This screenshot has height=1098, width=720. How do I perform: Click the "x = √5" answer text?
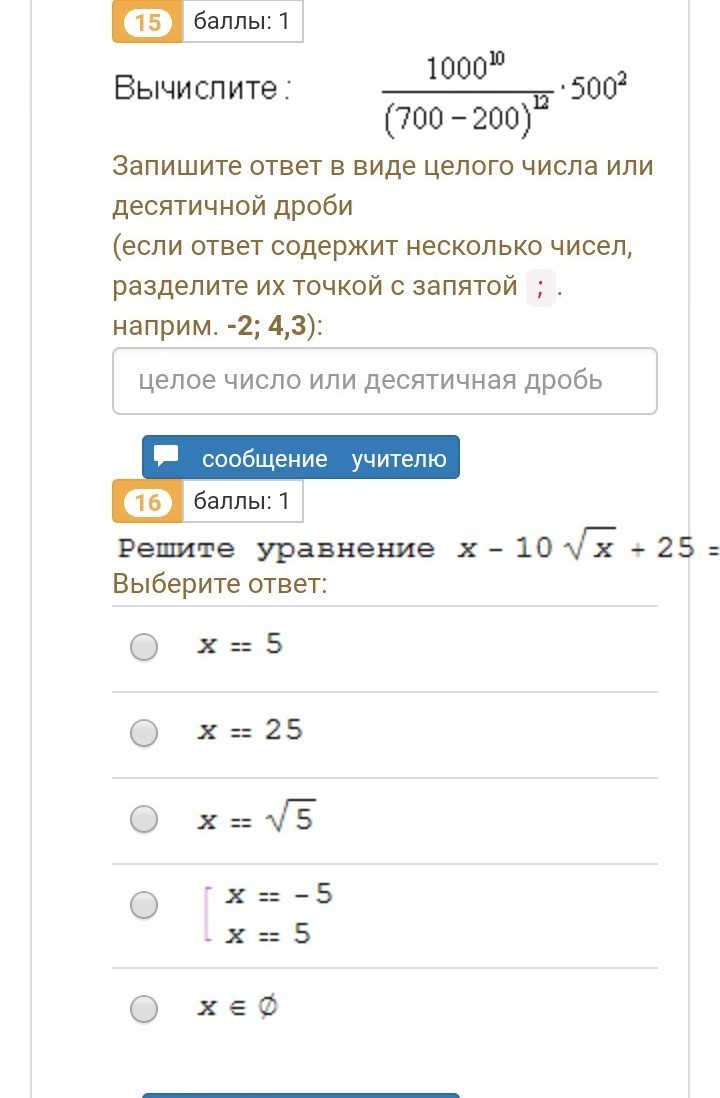pos(256,820)
